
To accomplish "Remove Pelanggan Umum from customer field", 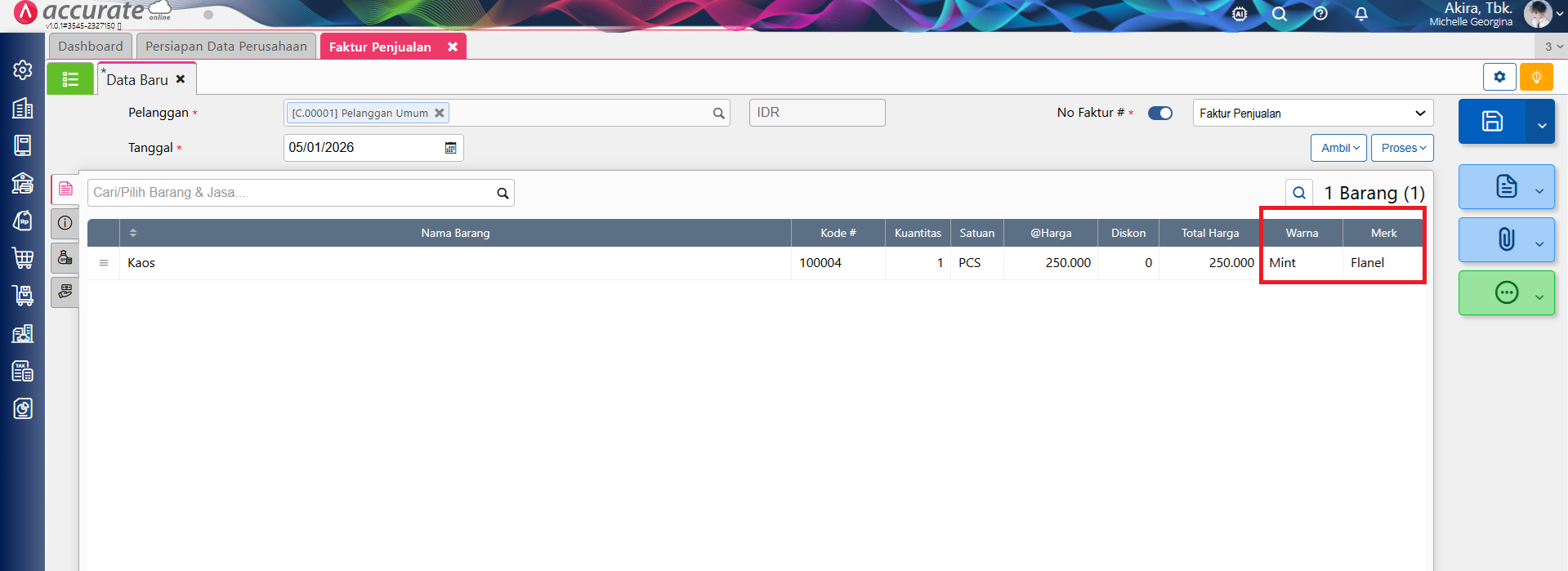I will (440, 114).
